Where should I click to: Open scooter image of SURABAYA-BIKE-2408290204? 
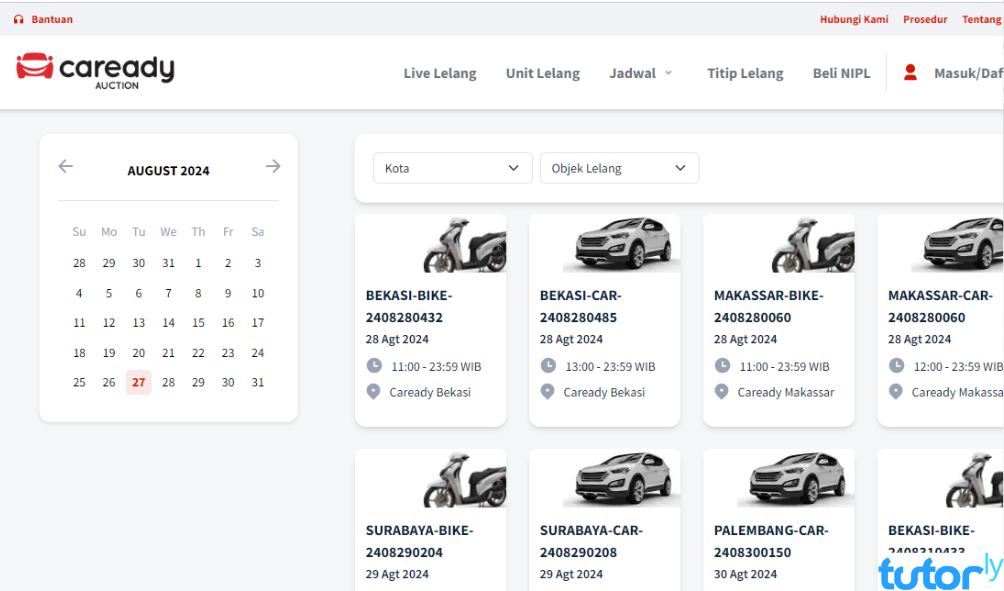click(x=464, y=480)
